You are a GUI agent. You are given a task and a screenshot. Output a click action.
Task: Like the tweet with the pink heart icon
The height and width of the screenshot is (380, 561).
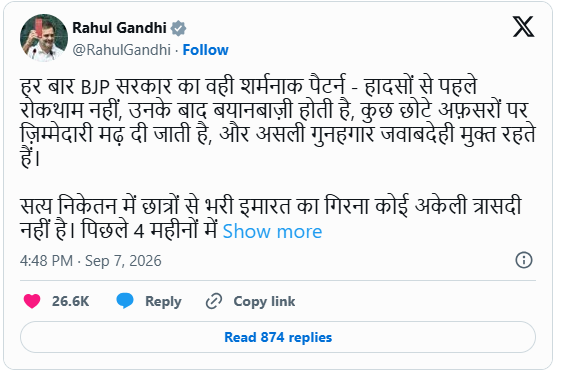tap(32, 301)
